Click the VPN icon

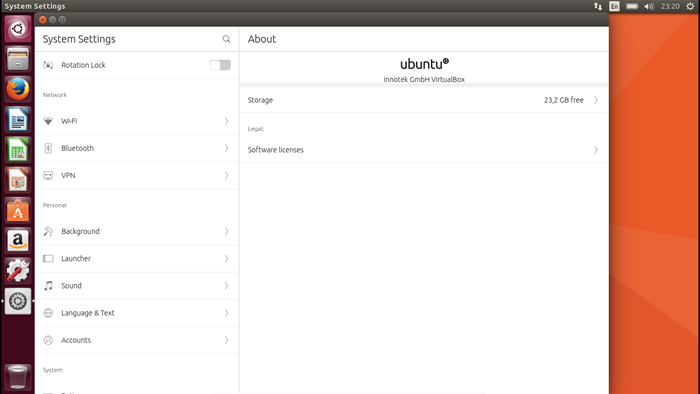pos(48,175)
